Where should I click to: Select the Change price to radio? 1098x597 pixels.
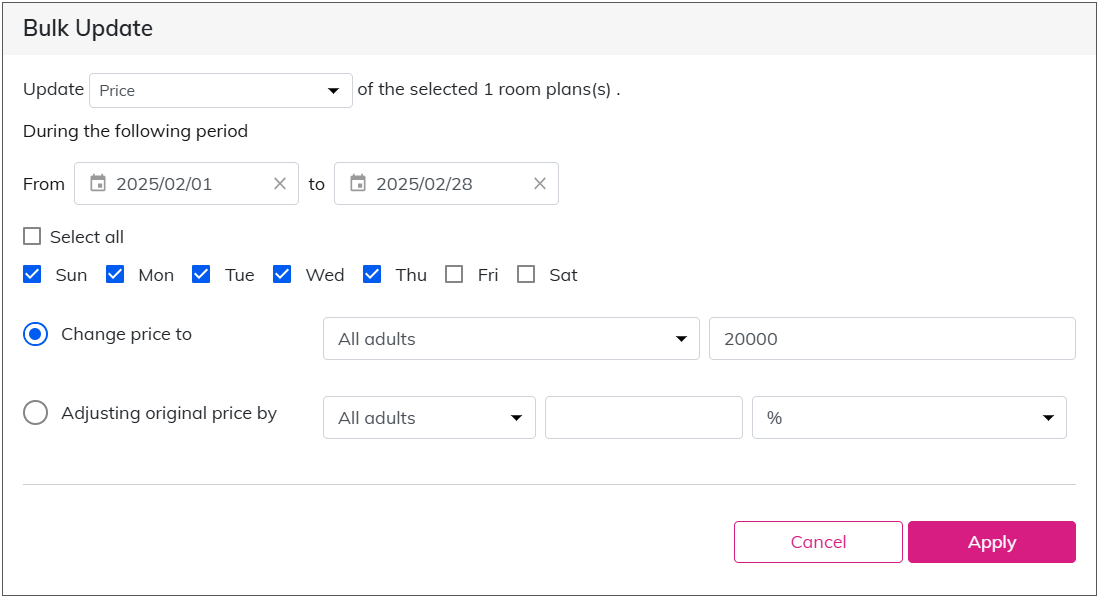point(36,334)
